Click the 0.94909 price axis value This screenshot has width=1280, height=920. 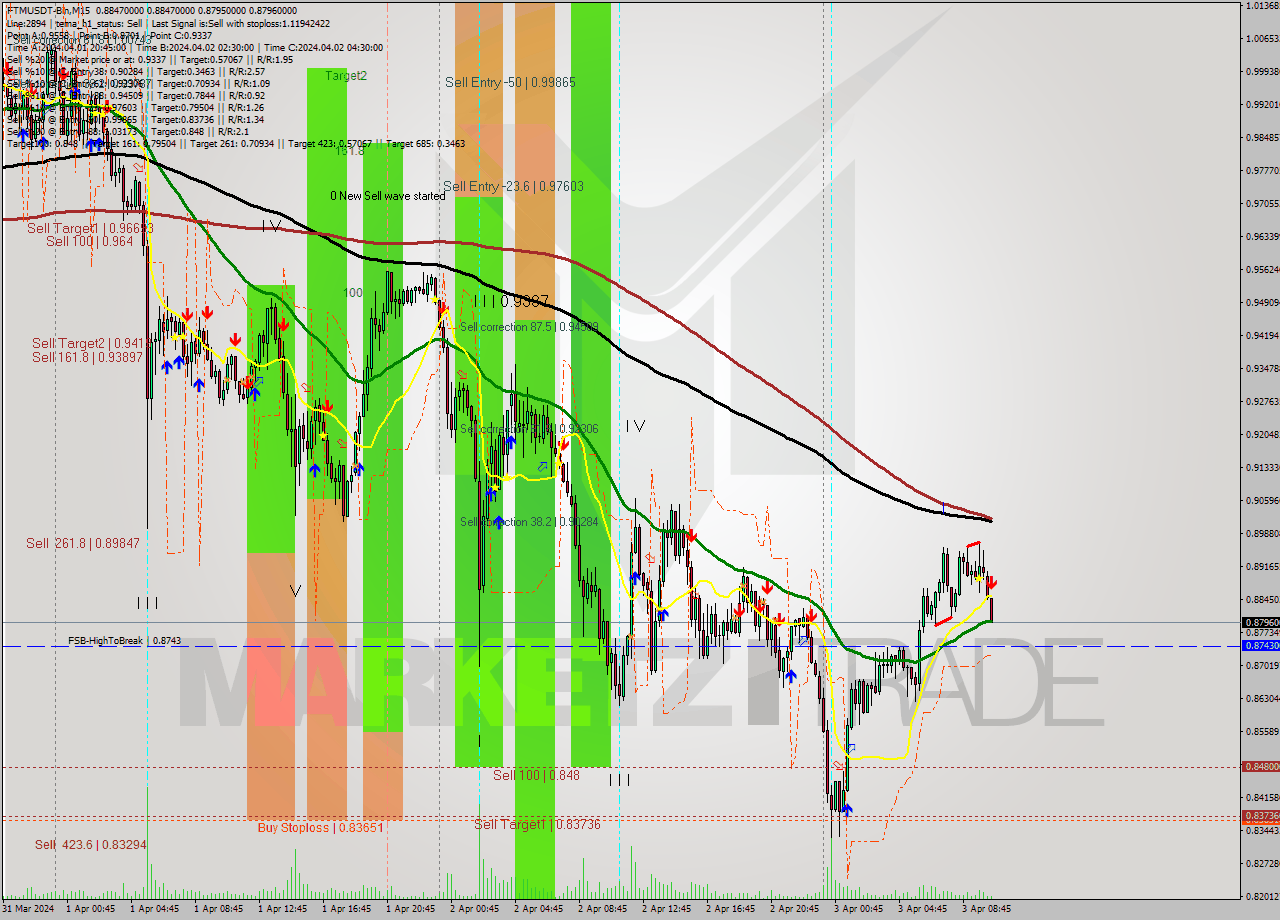pyautogui.click(x=1263, y=302)
